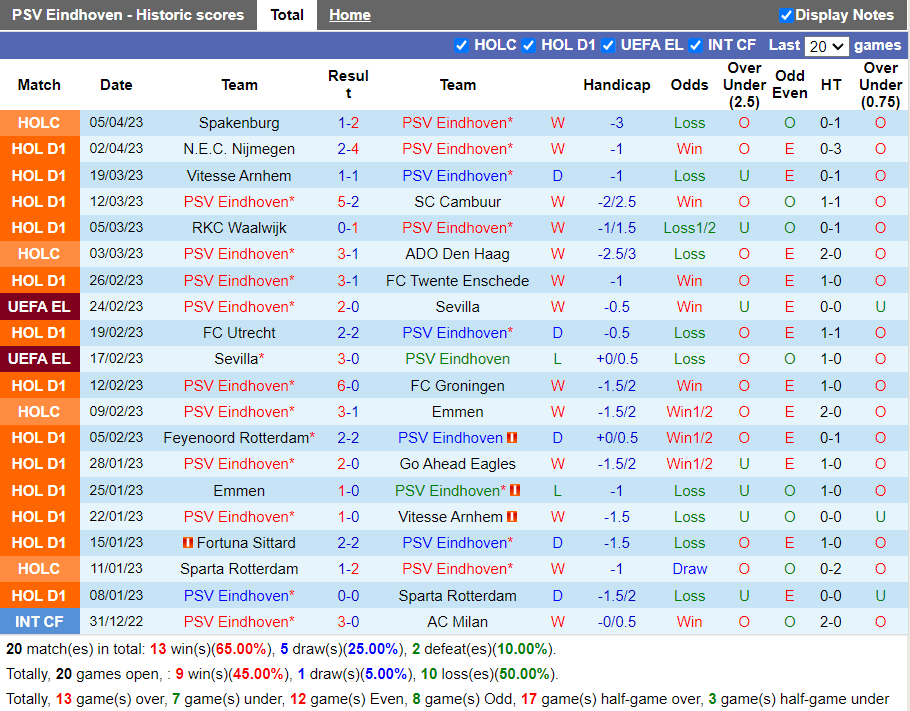Select the Go Ahead Eagles team link
The image size is (910, 711).
pos(457,464)
